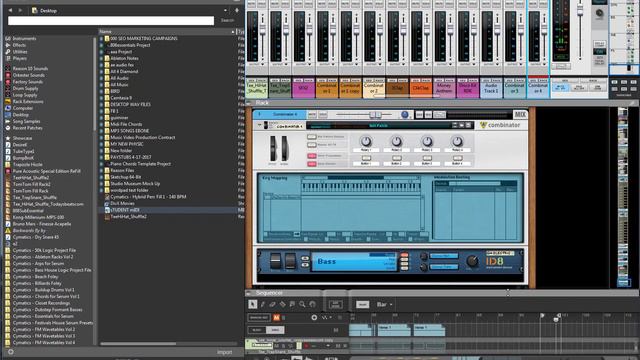Open Instruments in the browser sidebar
The height and width of the screenshot is (360, 640).
[x=24, y=38]
